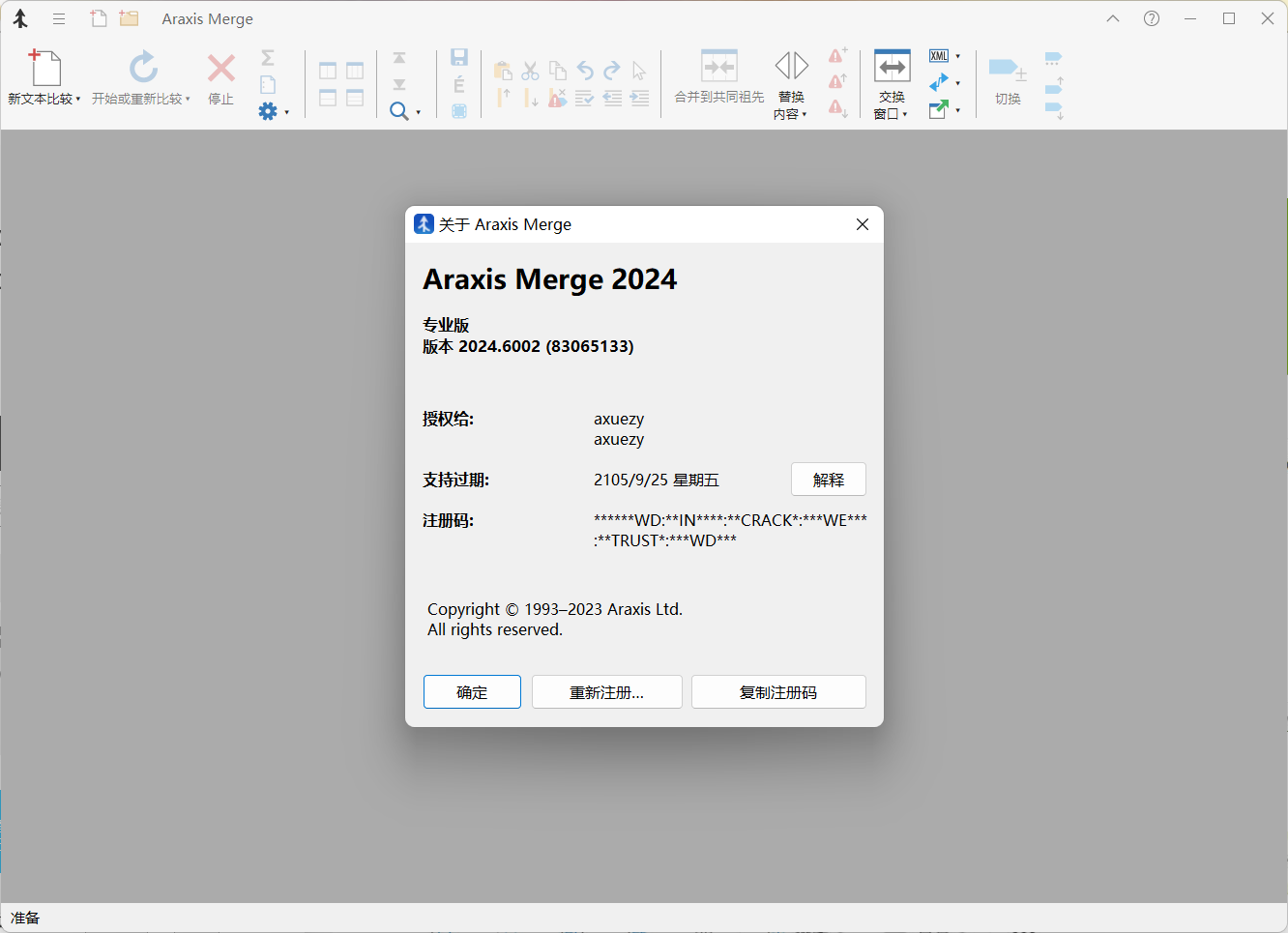
Task: Jump to first change icon
Action: [x=399, y=58]
